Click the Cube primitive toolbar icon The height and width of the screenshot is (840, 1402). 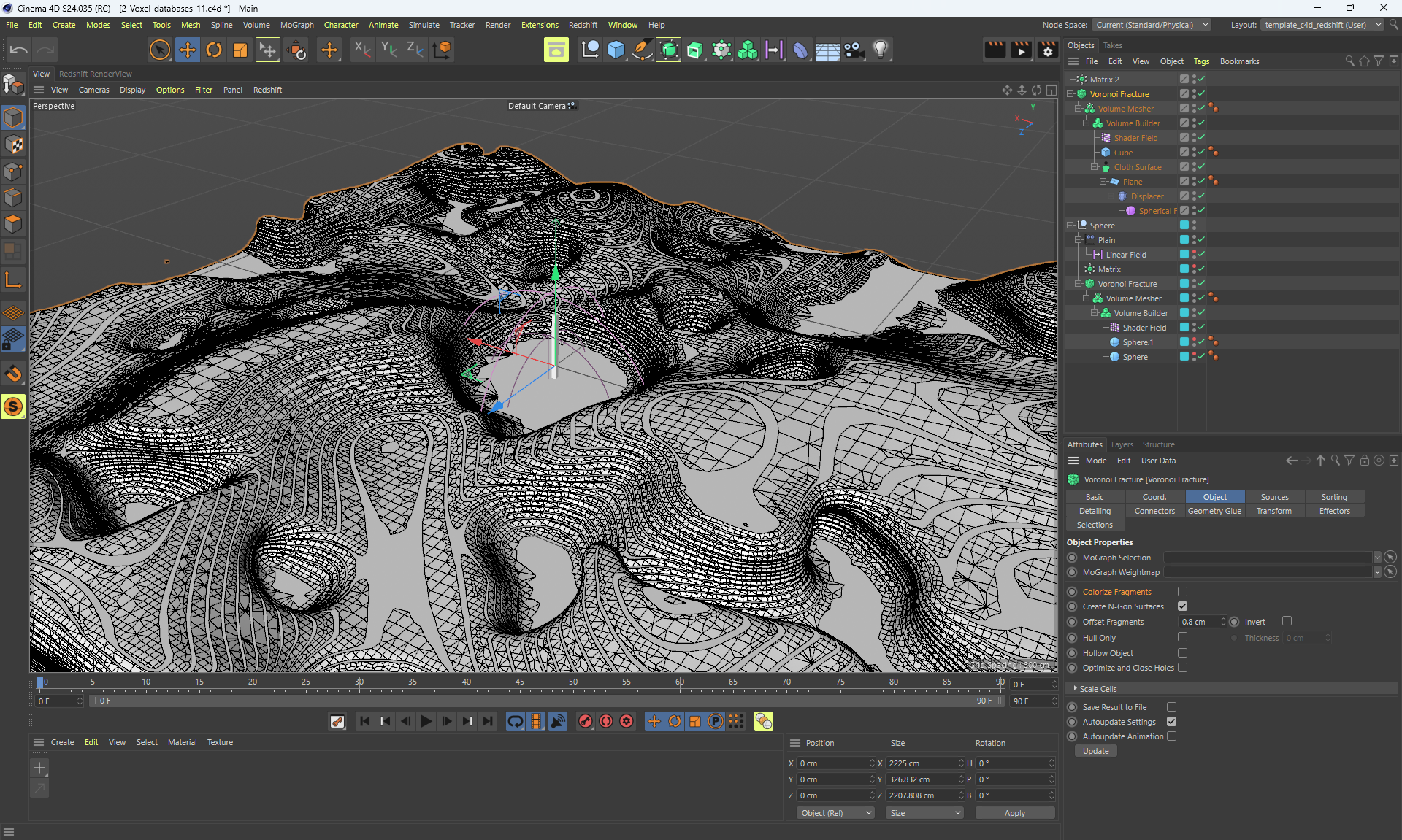point(616,50)
